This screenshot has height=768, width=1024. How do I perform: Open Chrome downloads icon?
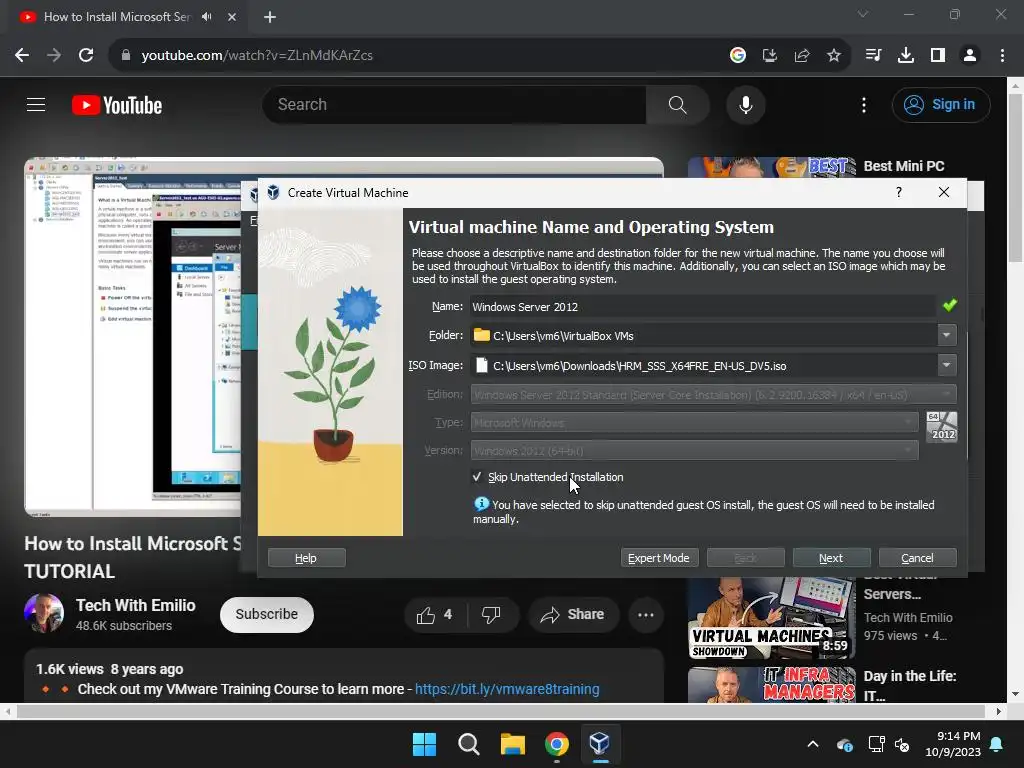(906, 56)
